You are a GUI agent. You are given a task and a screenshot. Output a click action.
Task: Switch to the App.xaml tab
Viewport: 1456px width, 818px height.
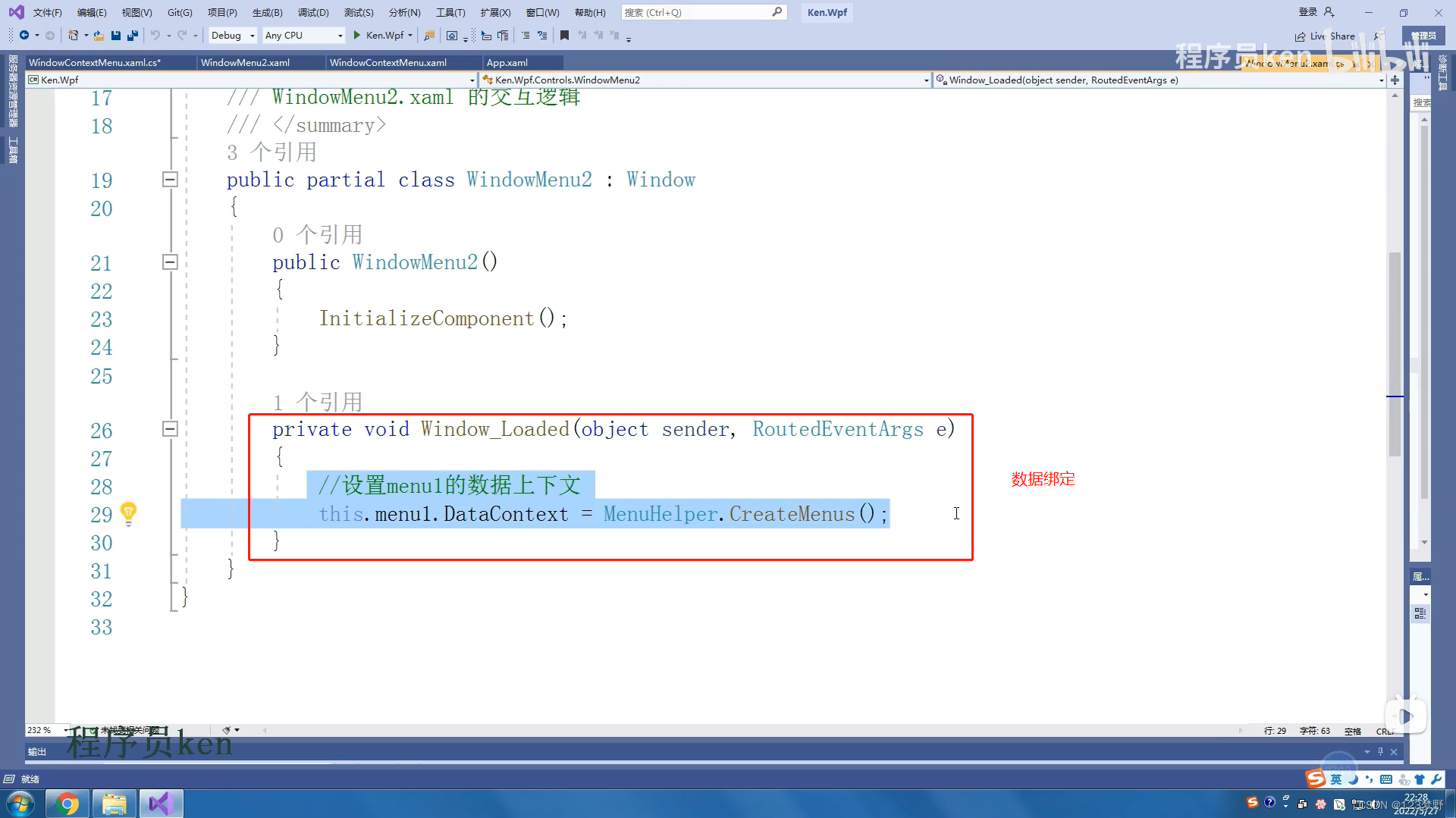[x=523, y=62]
